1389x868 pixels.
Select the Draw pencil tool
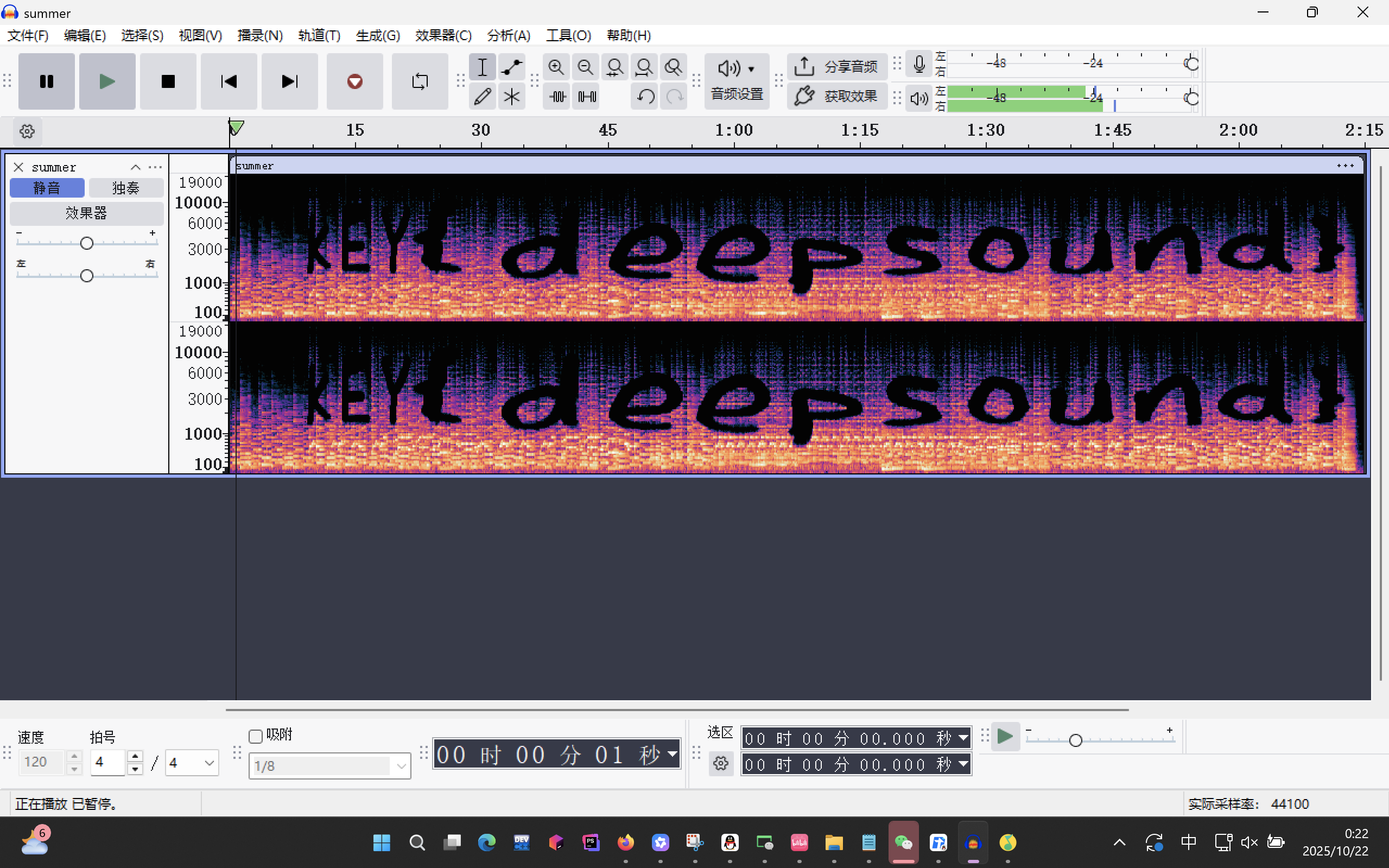[x=482, y=97]
